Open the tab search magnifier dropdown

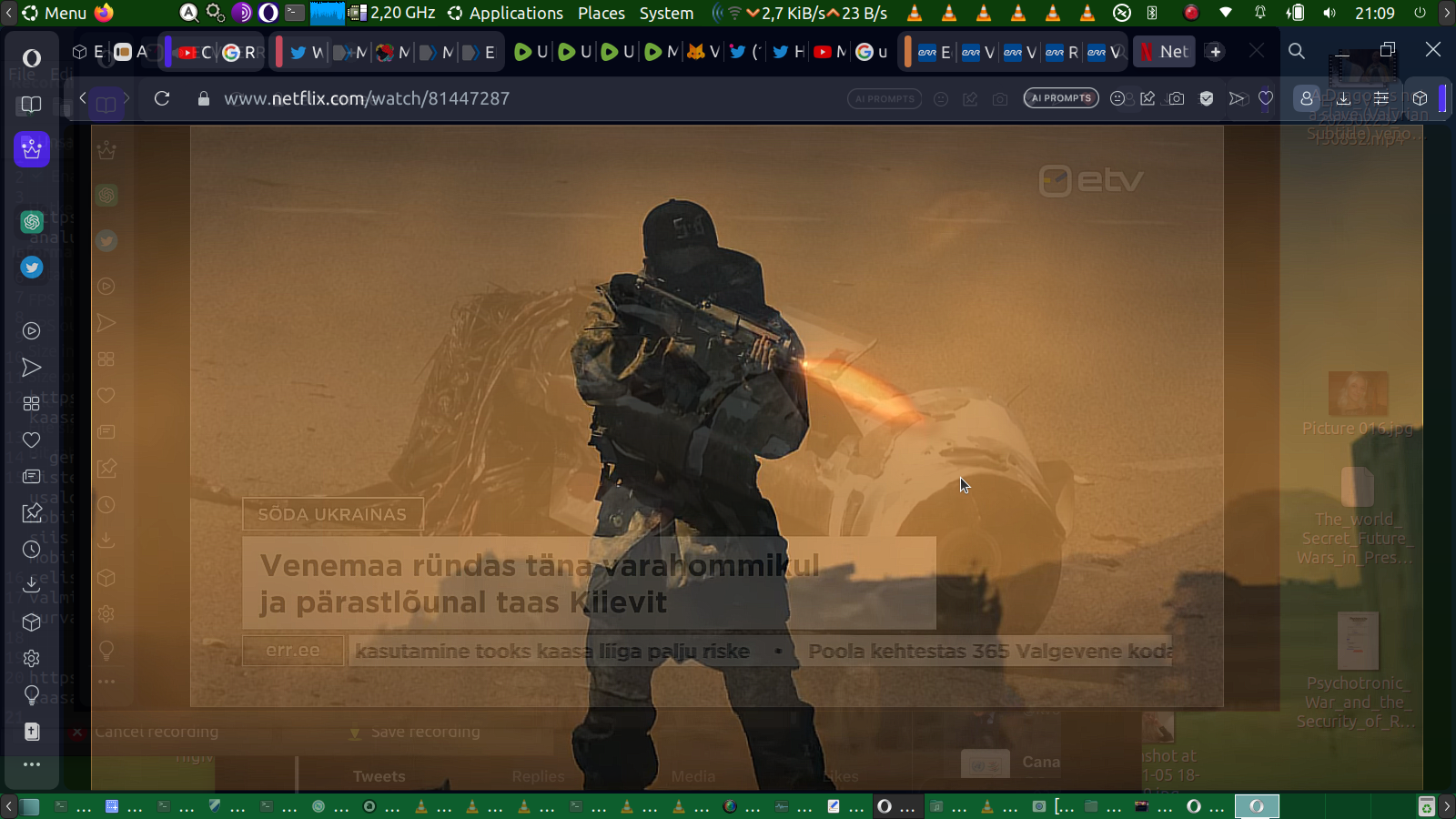(x=1297, y=51)
